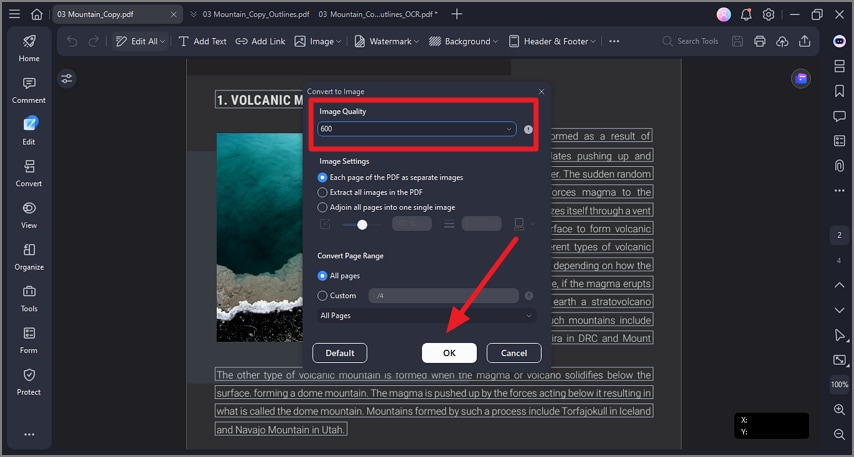Open the bookmarks panel icon
The height and width of the screenshot is (457, 854).
839,91
